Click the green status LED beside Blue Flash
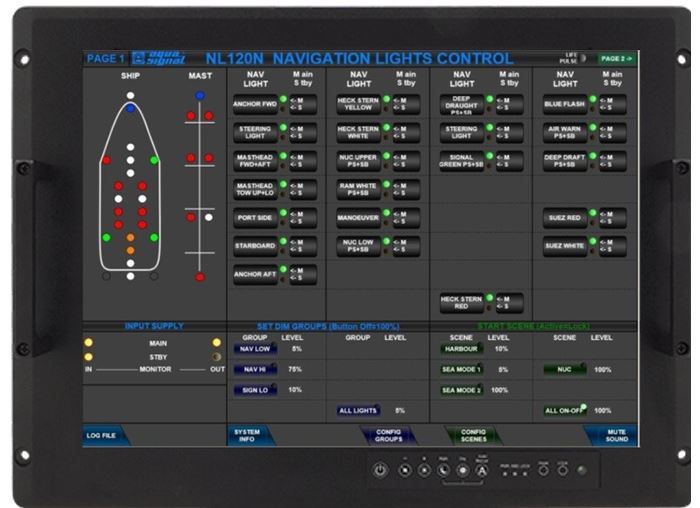This screenshot has height=508, width=700. pos(593,99)
